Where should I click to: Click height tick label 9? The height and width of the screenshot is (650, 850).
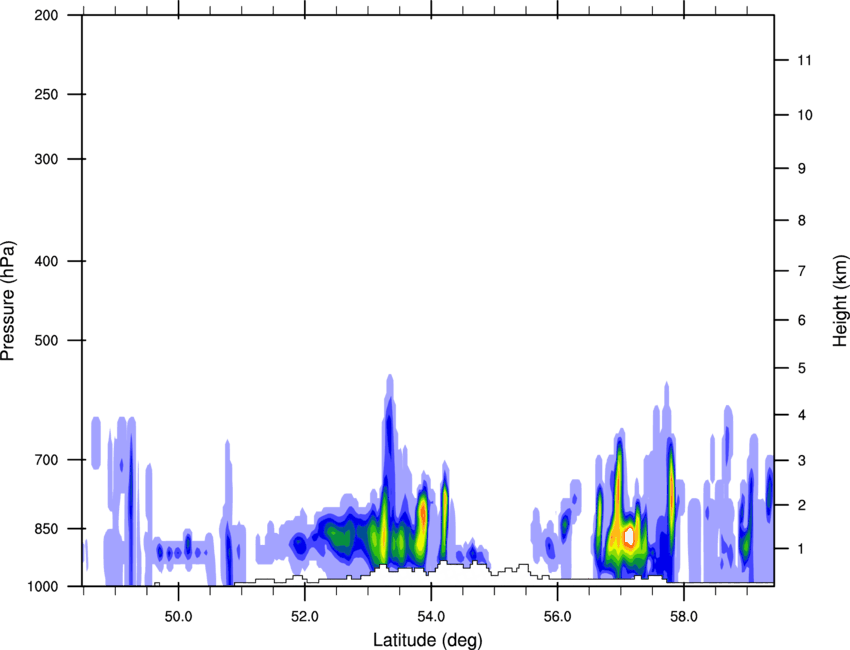(802, 169)
